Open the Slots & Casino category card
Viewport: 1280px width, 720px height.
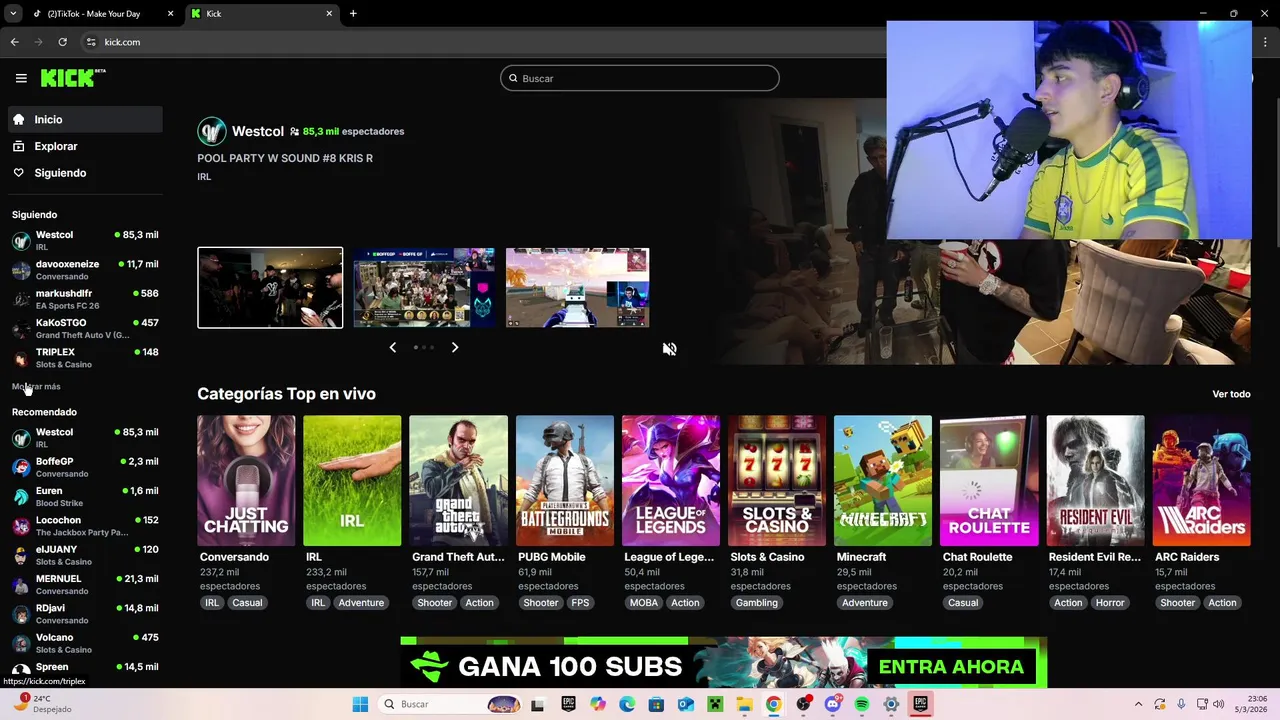[777, 481]
